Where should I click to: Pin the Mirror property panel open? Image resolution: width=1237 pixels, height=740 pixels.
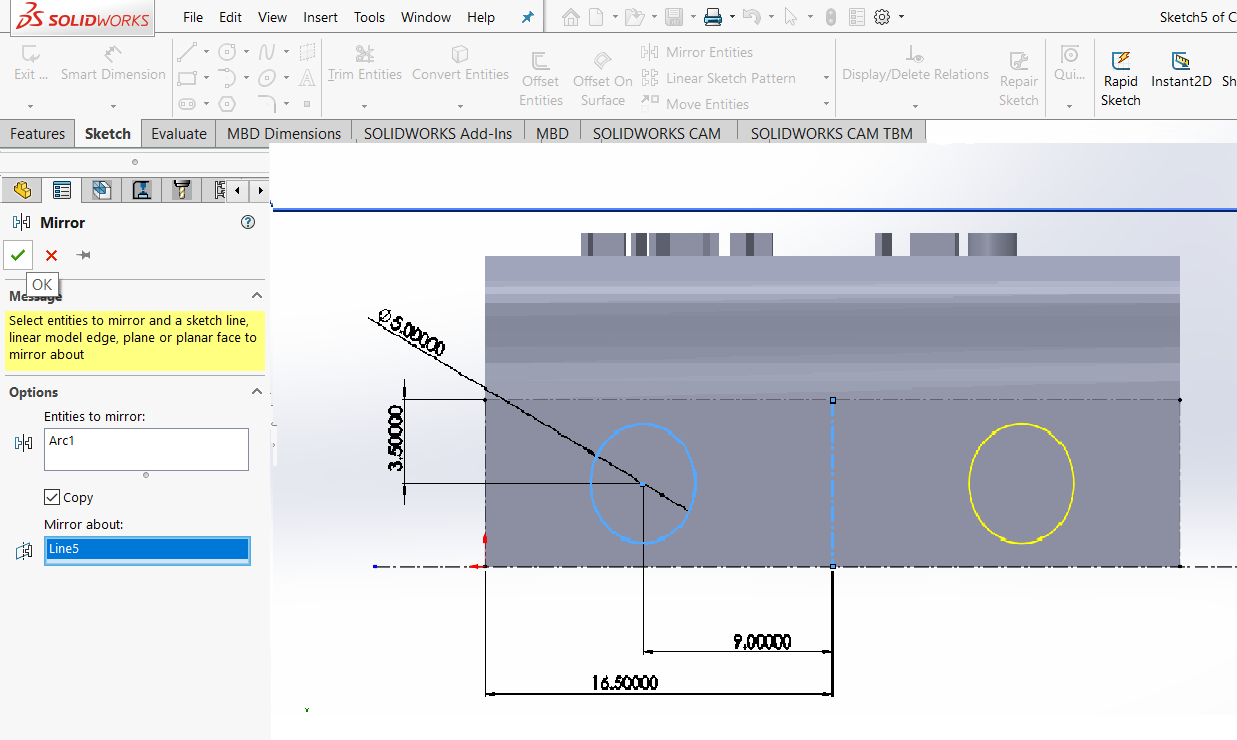84,255
